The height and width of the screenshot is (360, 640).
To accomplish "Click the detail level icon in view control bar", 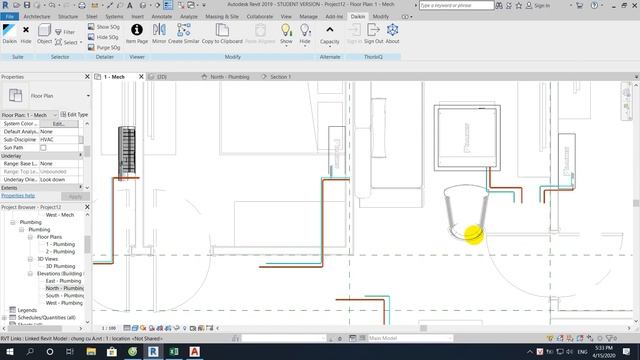I will tap(127, 328).
